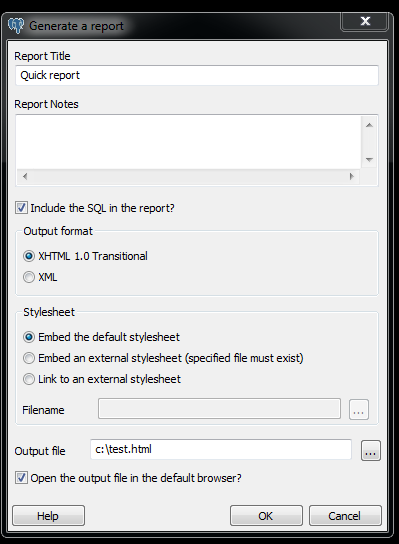
Task: Browse for output file with ellipsis button
Action: click(371, 451)
